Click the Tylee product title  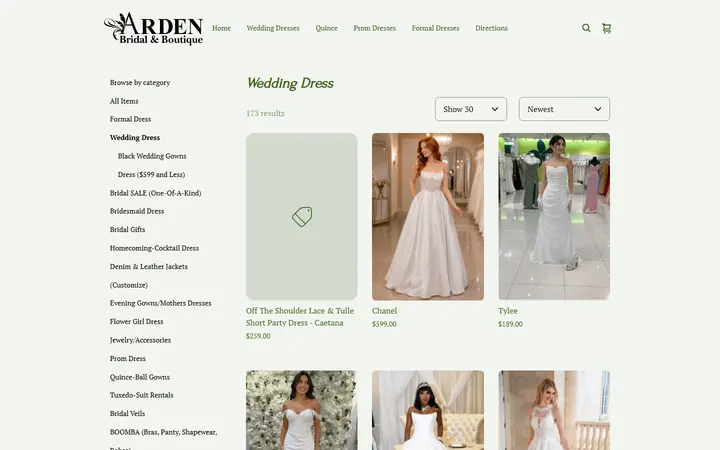tap(508, 311)
